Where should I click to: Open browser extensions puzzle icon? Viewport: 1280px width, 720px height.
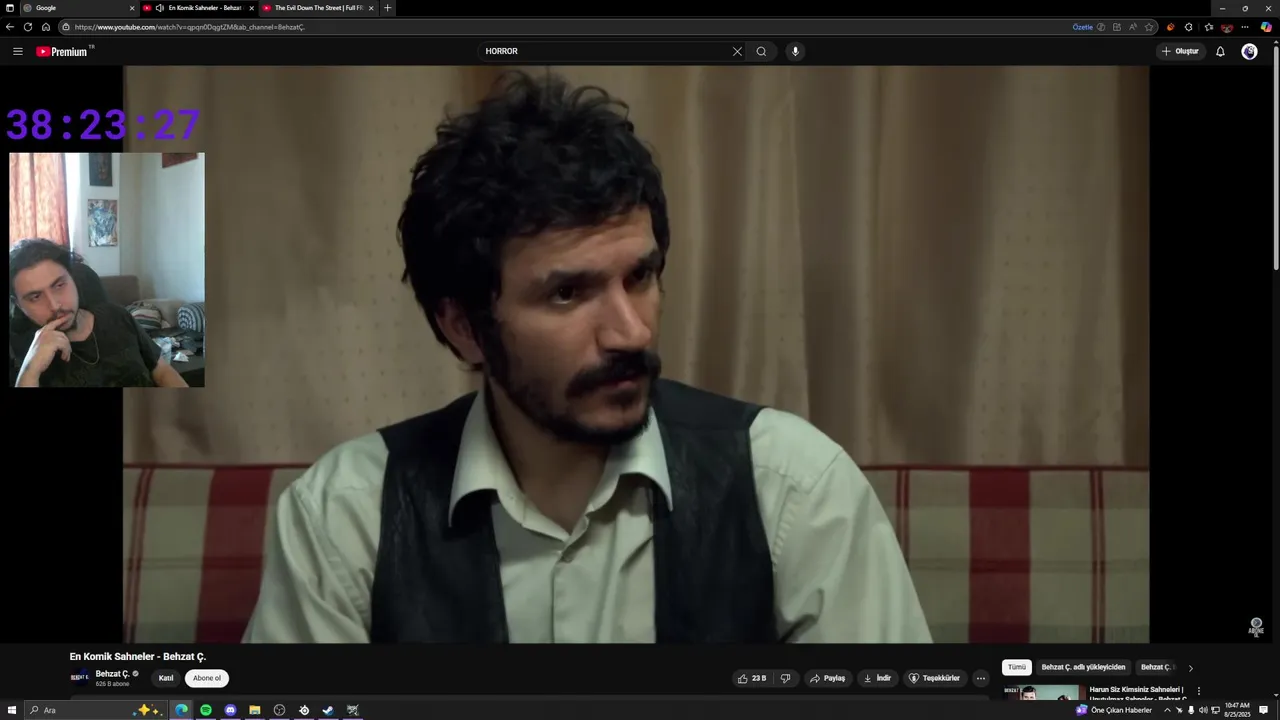coord(1188,27)
